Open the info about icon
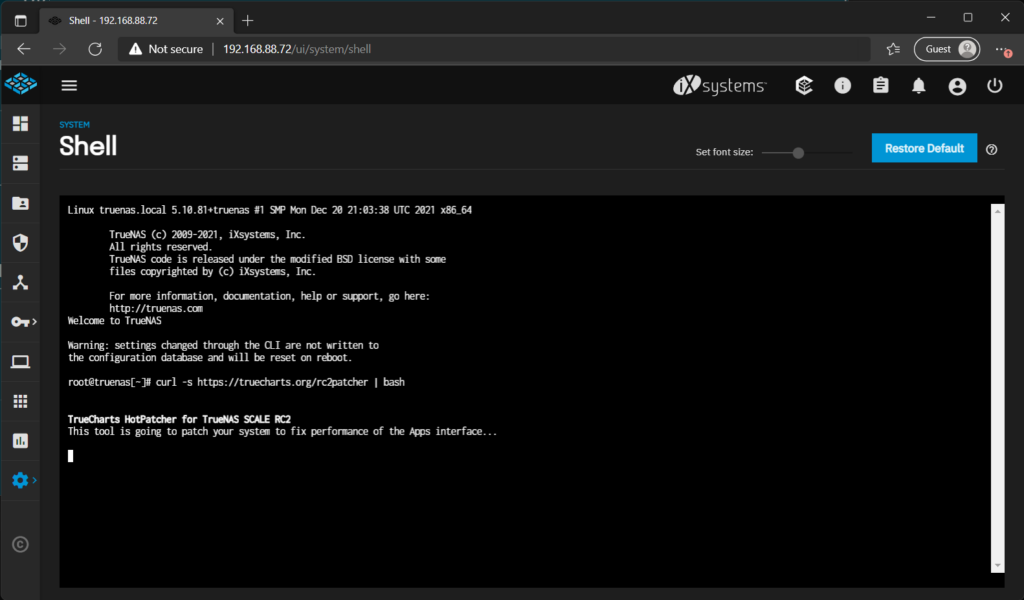 click(842, 86)
